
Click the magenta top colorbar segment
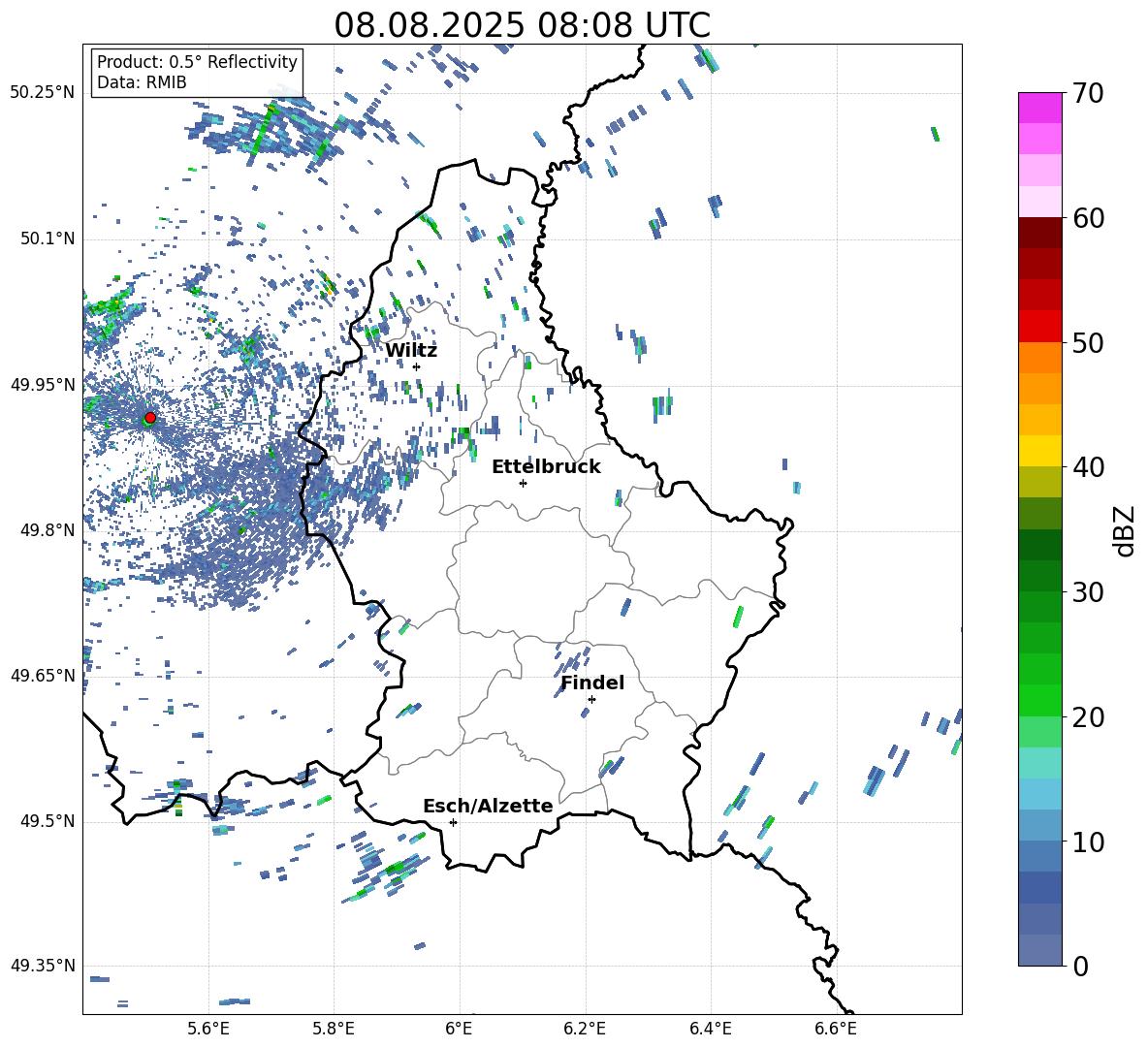tap(1039, 108)
